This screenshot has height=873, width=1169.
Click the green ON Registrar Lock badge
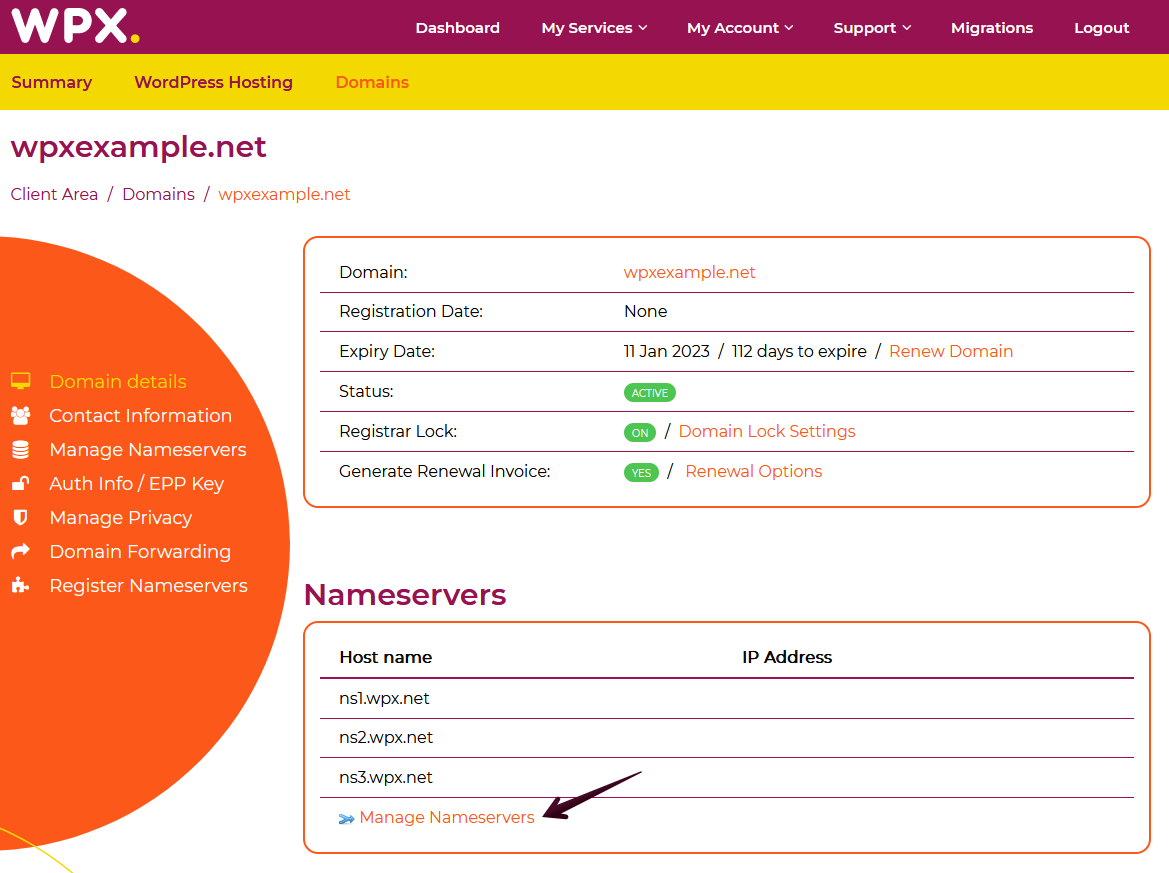(640, 433)
